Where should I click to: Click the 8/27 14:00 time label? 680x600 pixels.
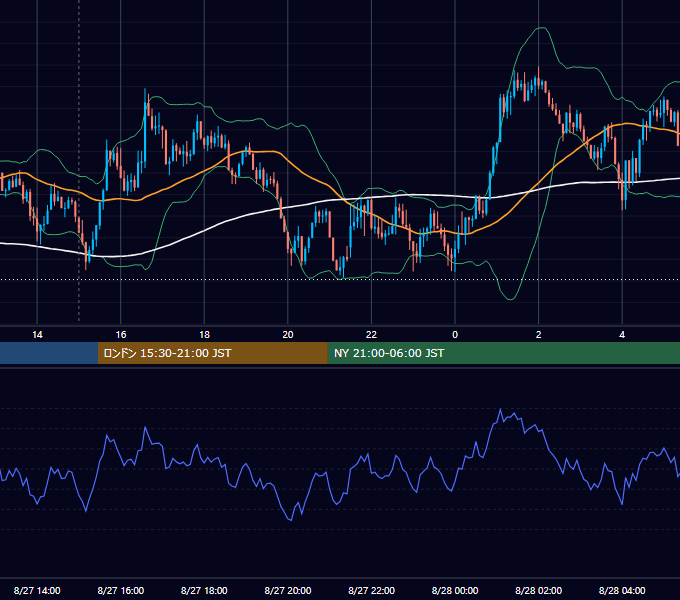(x=37, y=590)
